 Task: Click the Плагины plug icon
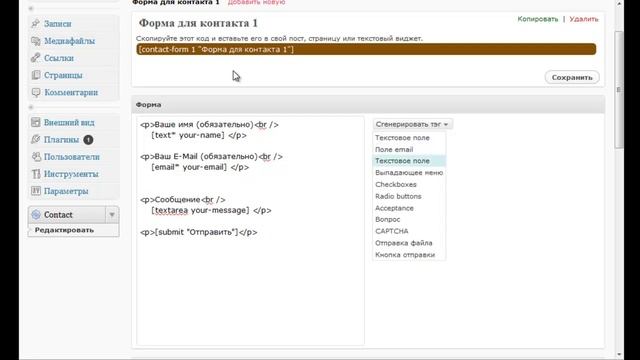[36, 140]
